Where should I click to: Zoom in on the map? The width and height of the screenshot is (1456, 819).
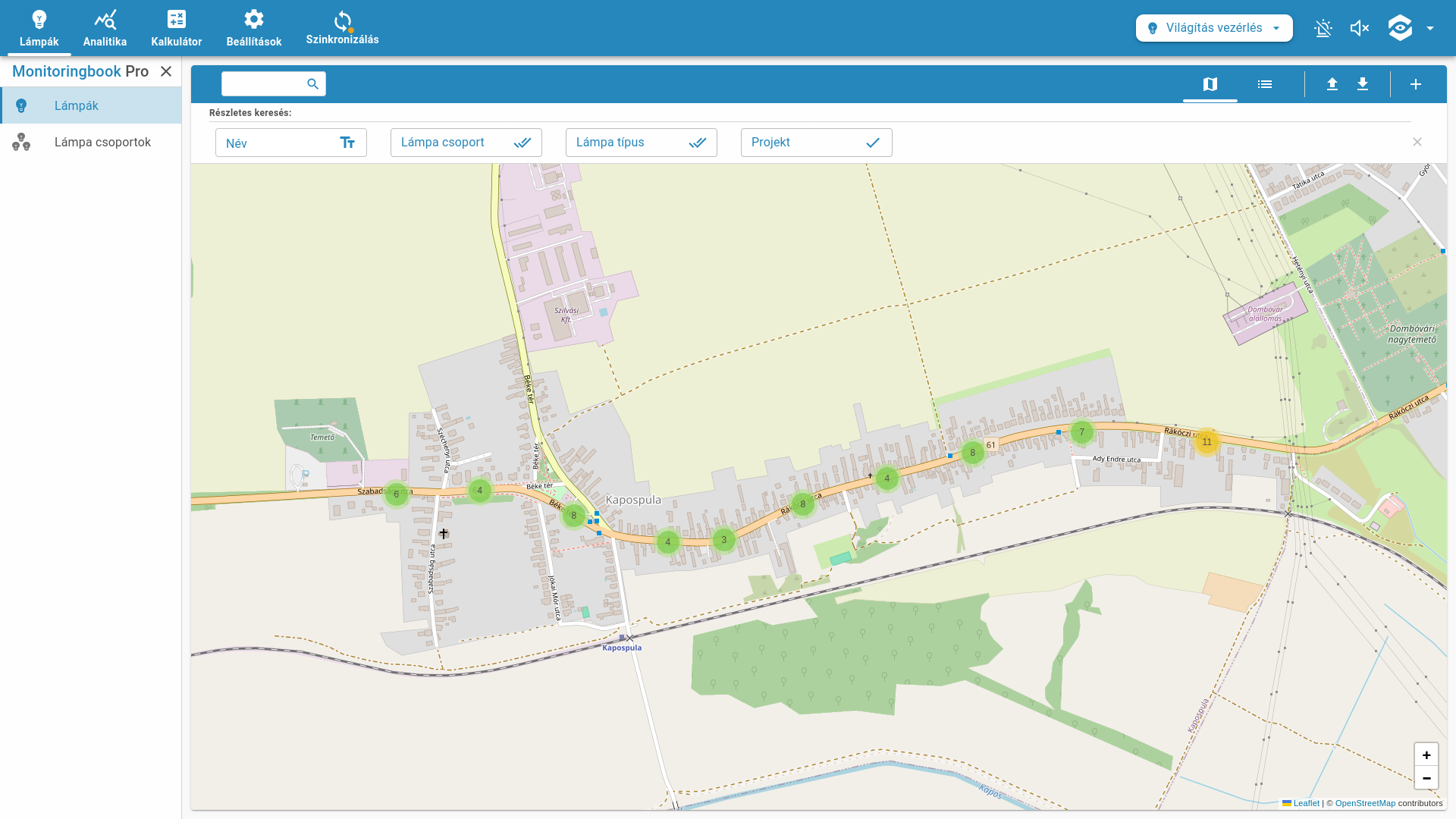click(1426, 755)
